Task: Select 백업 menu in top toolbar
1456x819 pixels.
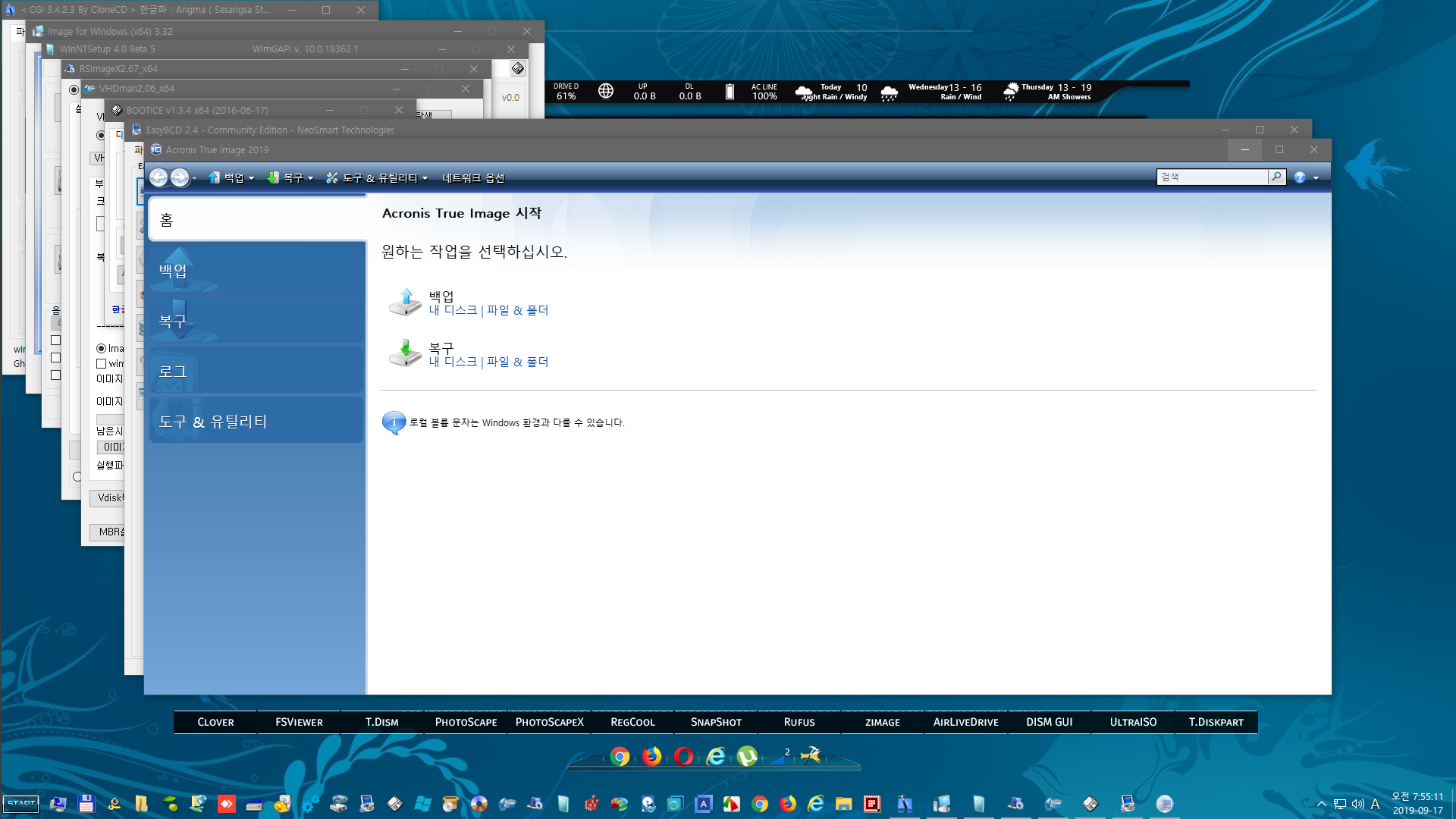Action: click(x=233, y=178)
